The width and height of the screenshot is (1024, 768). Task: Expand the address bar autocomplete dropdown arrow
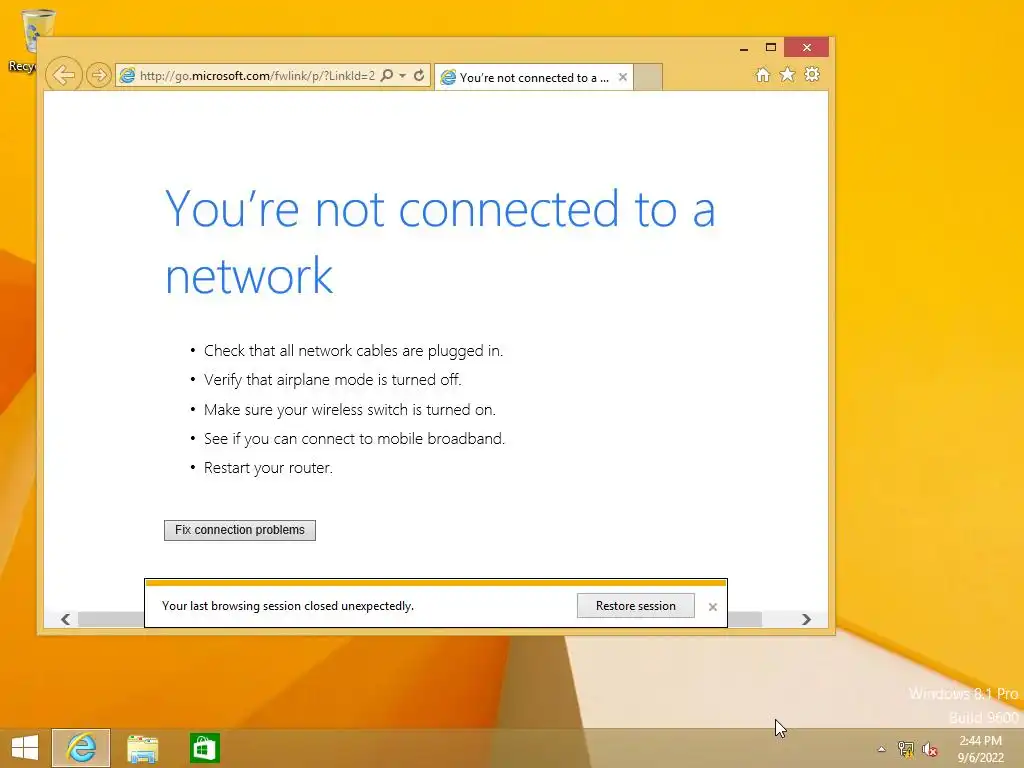[x=403, y=76]
